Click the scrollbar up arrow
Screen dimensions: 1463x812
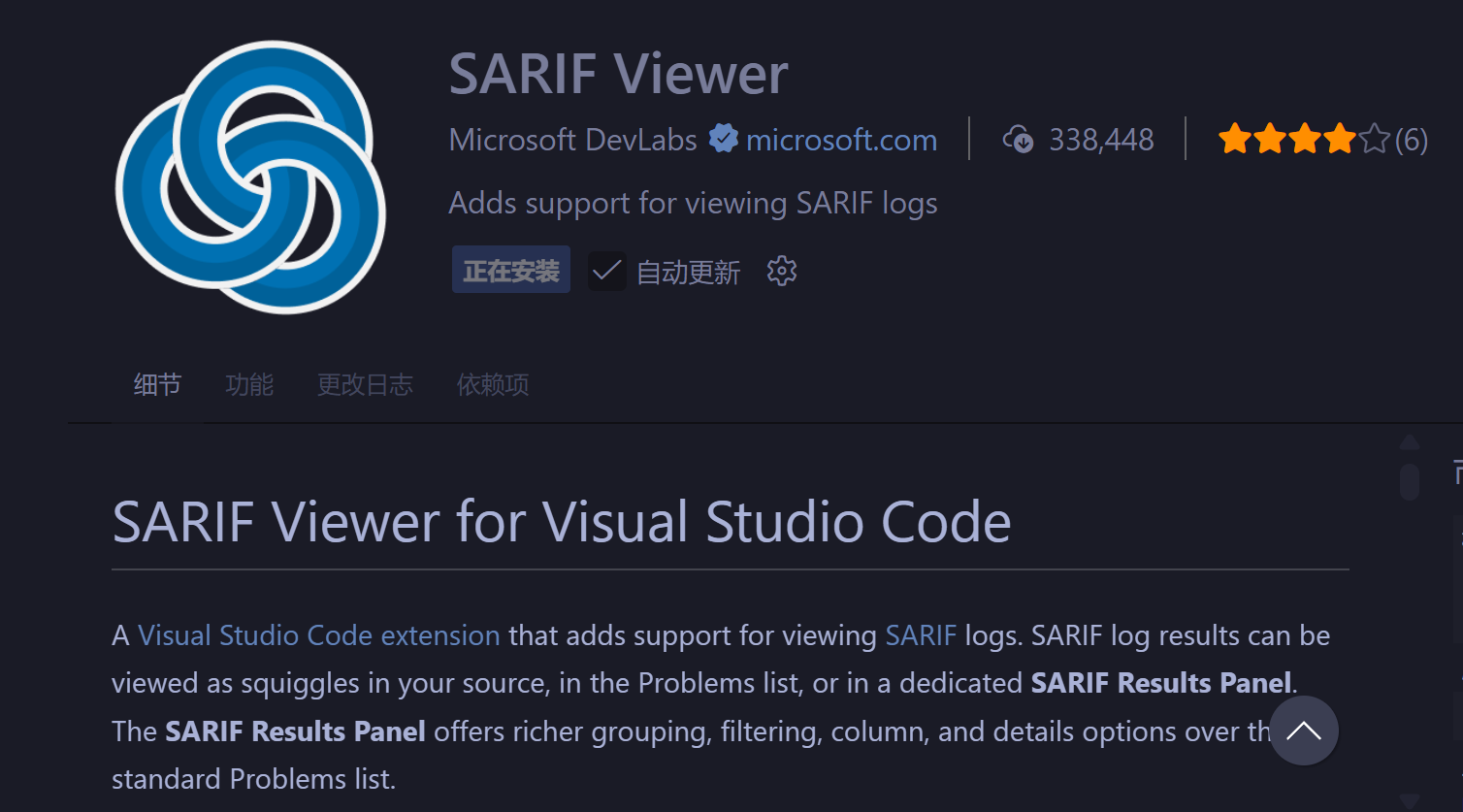pos(1410,442)
